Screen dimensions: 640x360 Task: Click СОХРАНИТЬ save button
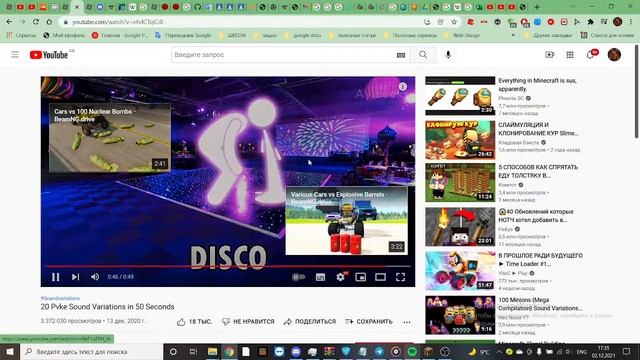pos(369,322)
